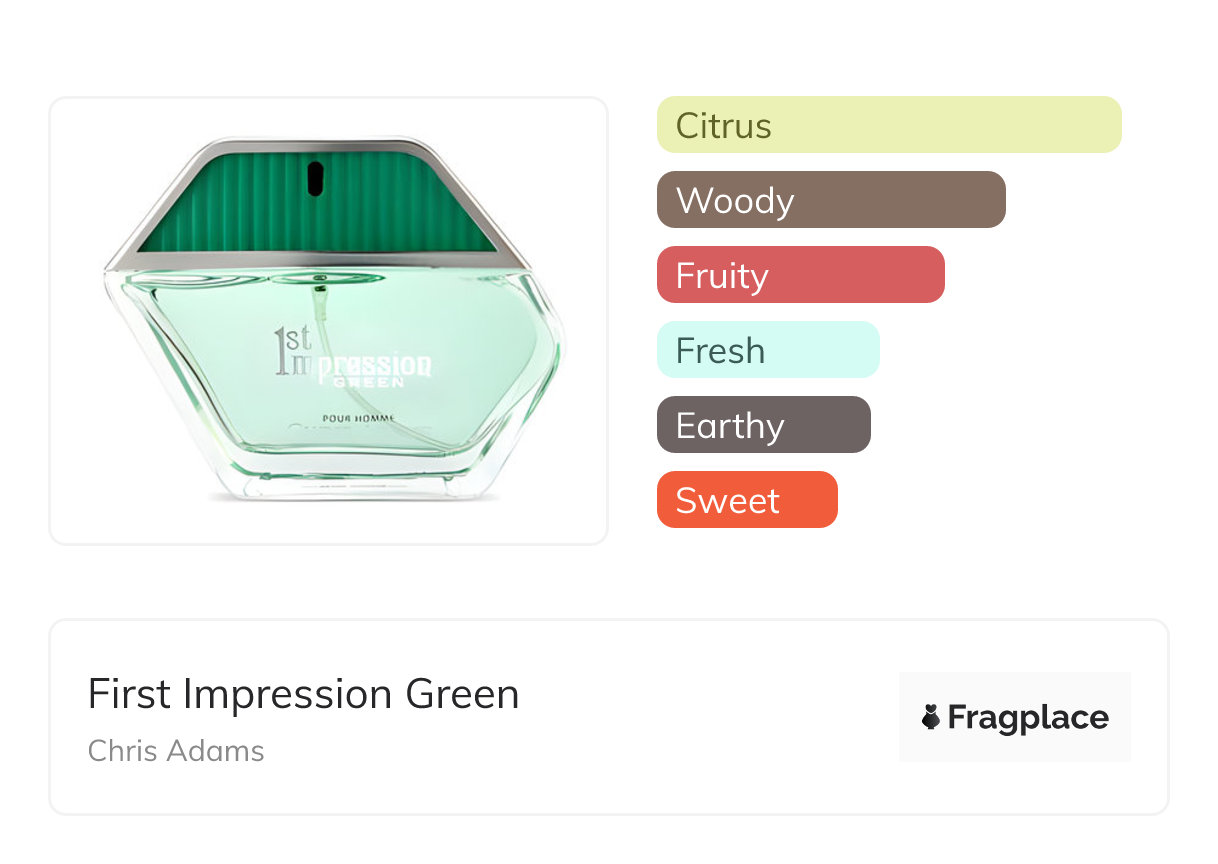Click the Fruity accord bar

coord(800,275)
